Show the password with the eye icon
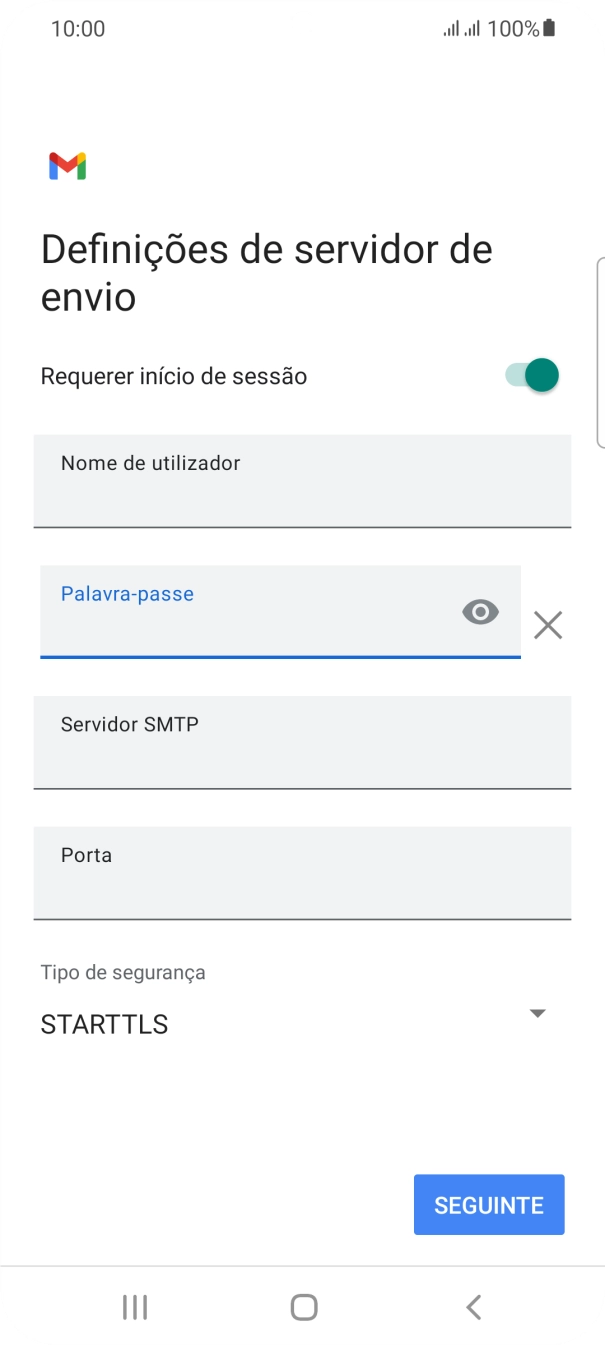The height and width of the screenshot is (1346, 605). [479, 611]
